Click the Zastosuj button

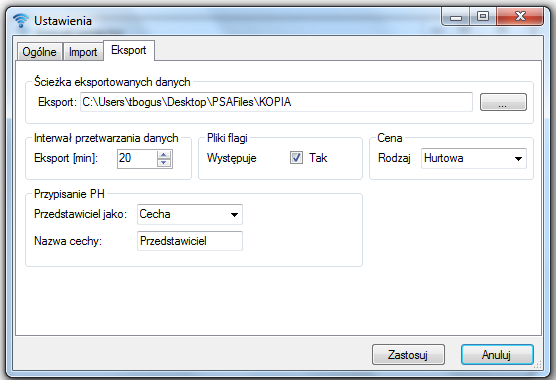(408, 354)
